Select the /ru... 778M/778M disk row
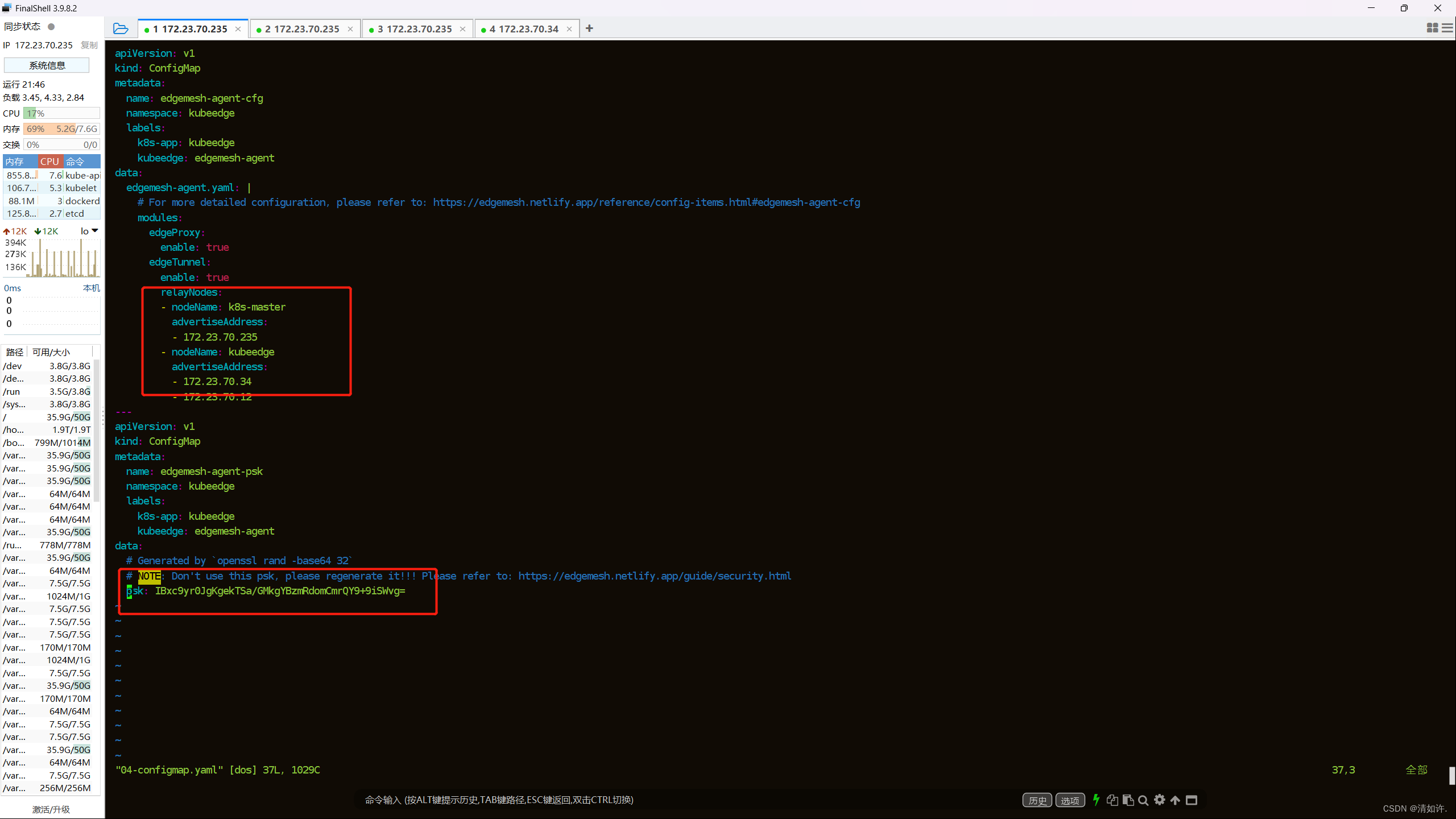The width and height of the screenshot is (1456, 819). pyautogui.click(x=47, y=545)
